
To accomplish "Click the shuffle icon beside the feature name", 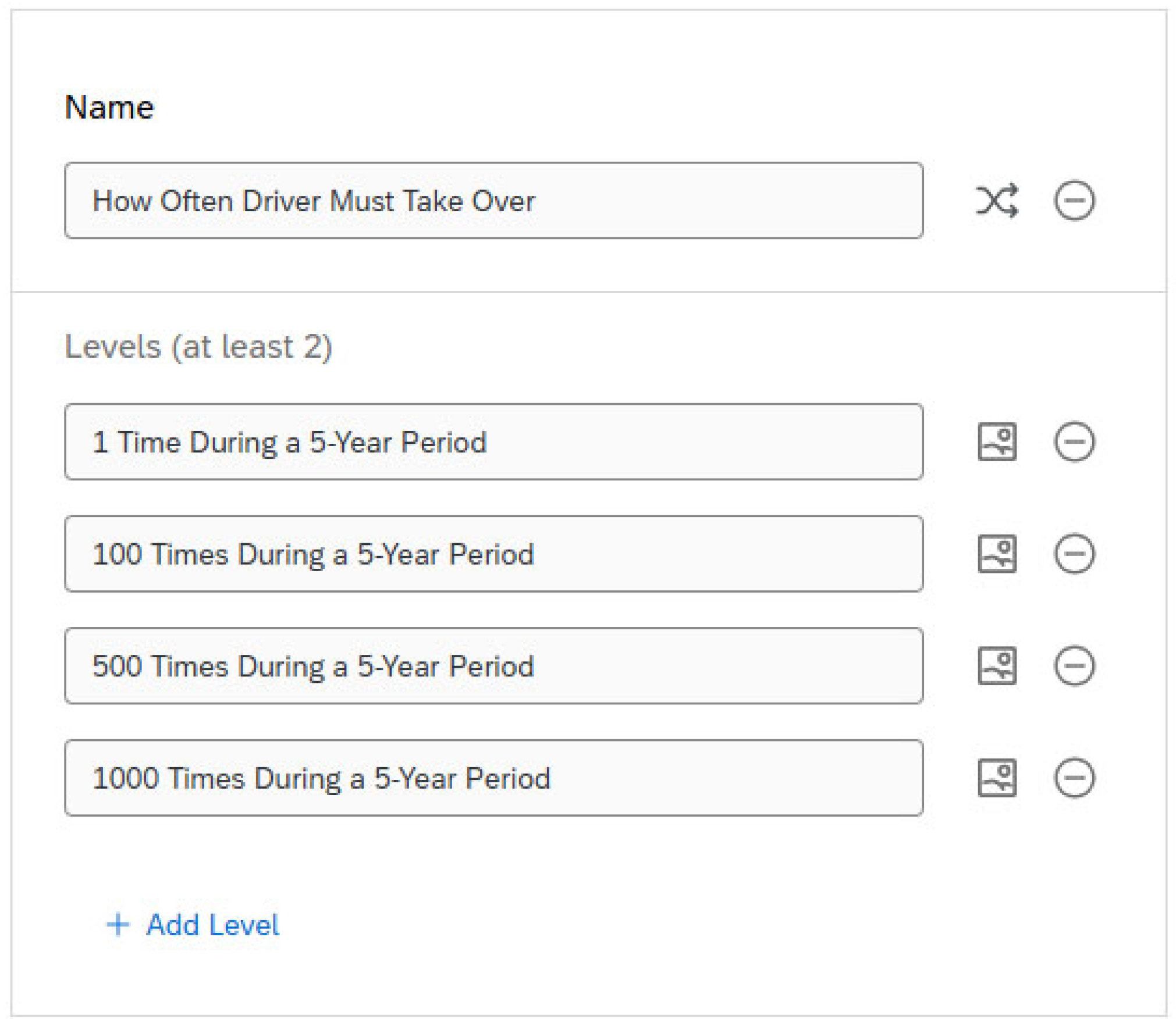I will 996,201.
